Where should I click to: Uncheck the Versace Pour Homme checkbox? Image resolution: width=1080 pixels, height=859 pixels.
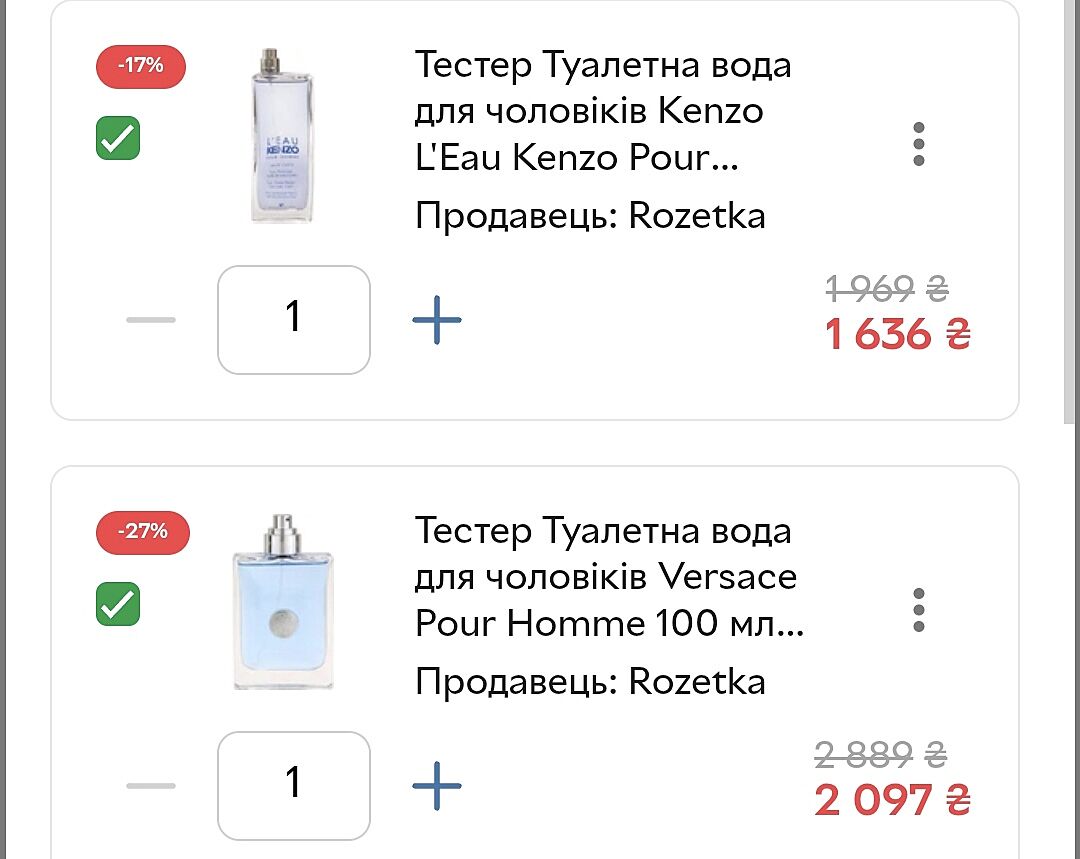(118, 604)
